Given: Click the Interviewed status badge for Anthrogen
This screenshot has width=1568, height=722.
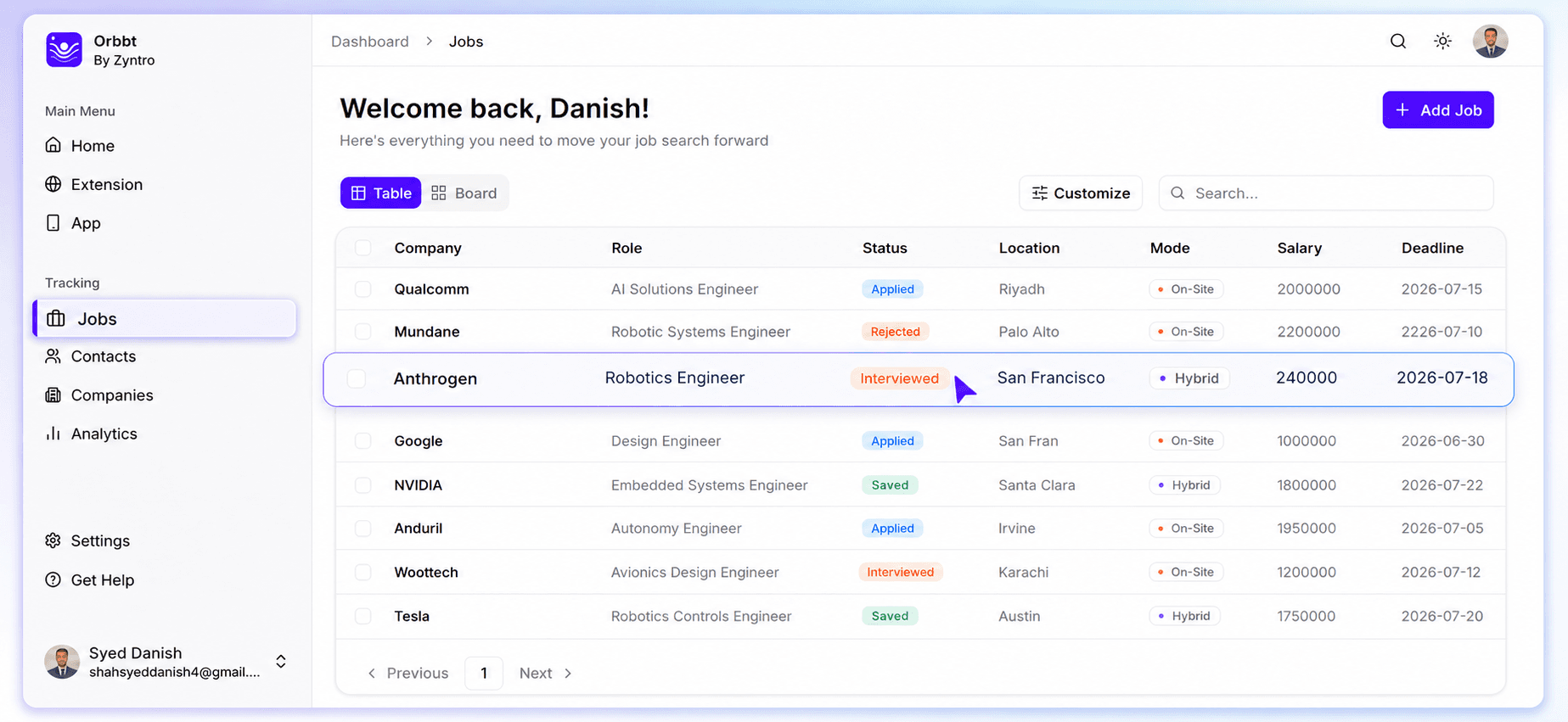Looking at the screenshot, I should (899, 378).
